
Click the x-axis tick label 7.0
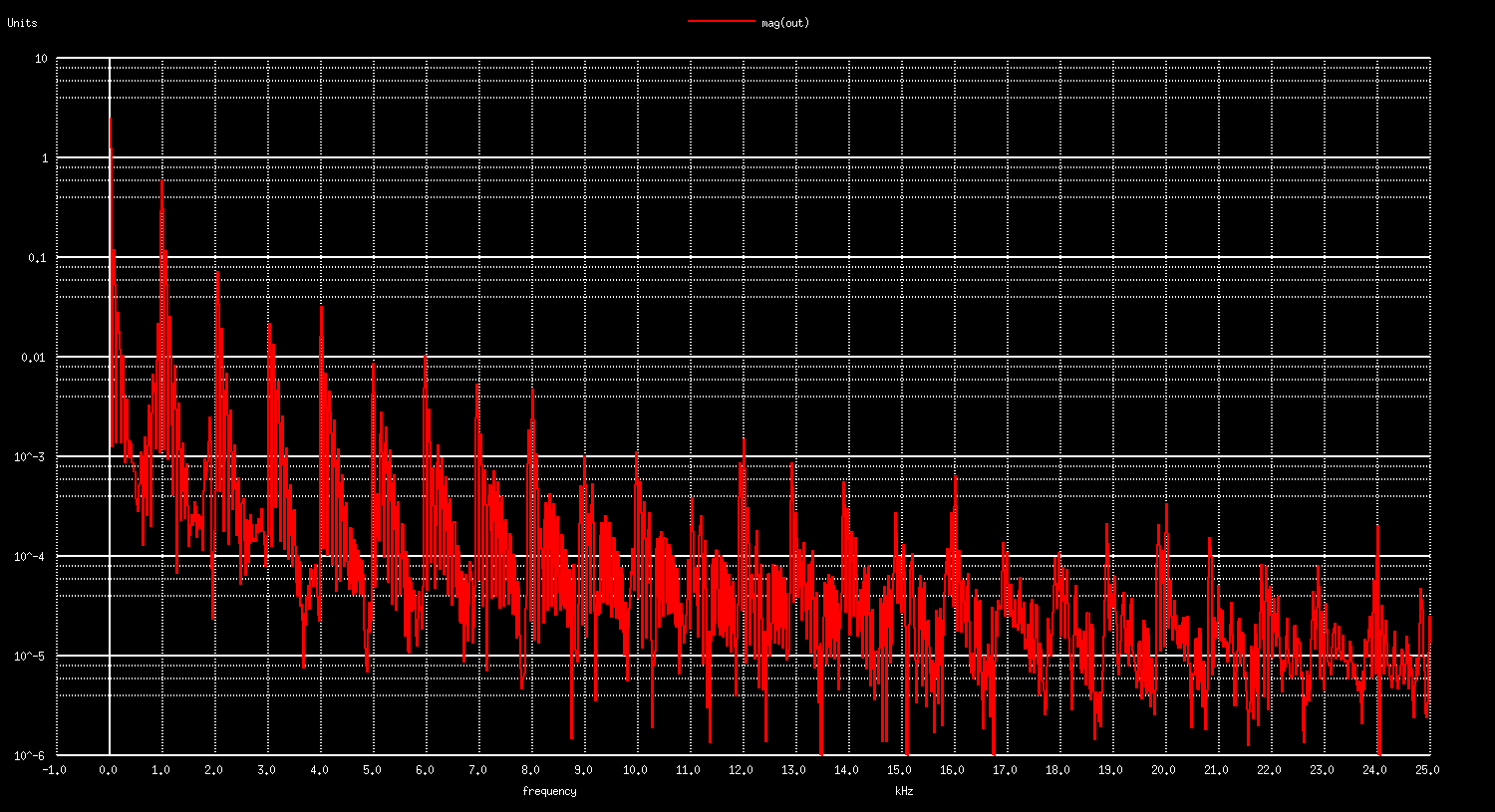pyautogui.click(x=478, y=770)
